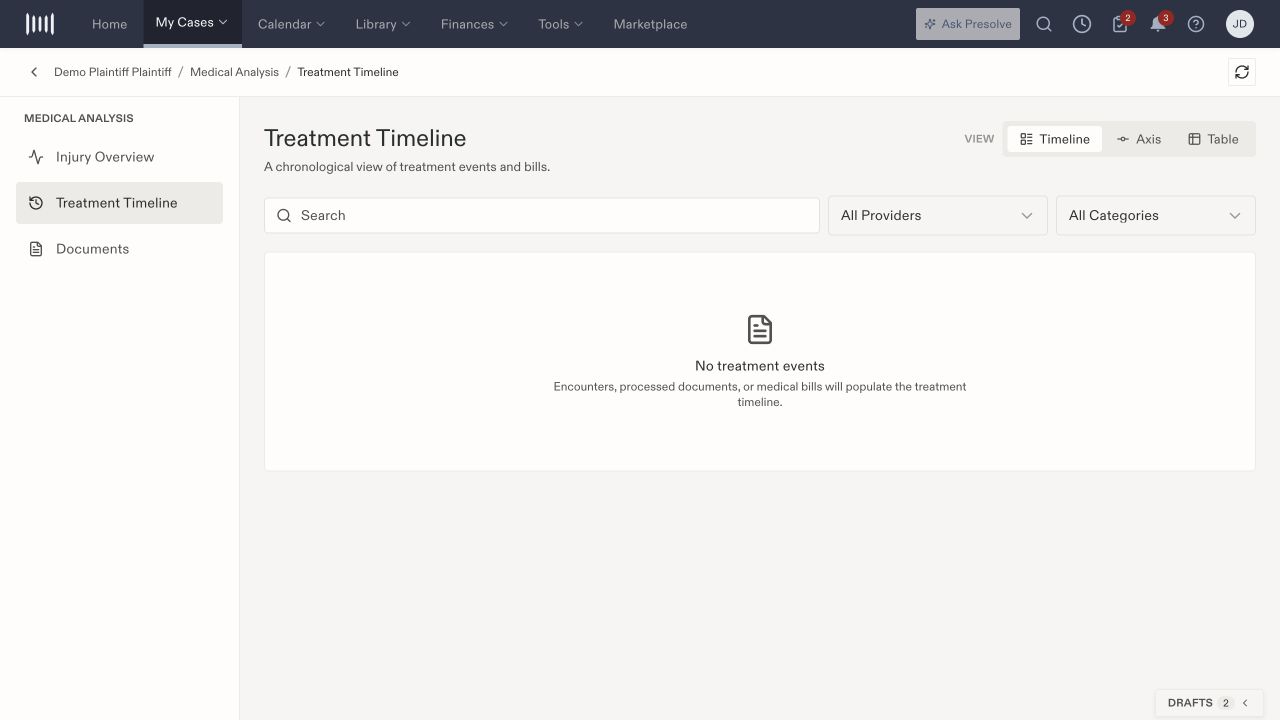The width and height of the screenshot is (1280, 720).
Task: Open the JD user avatar menu
Action: coord(1240,24)
